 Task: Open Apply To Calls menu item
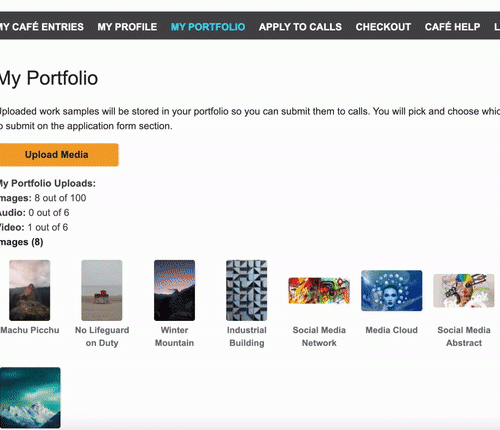click(300, 27)
